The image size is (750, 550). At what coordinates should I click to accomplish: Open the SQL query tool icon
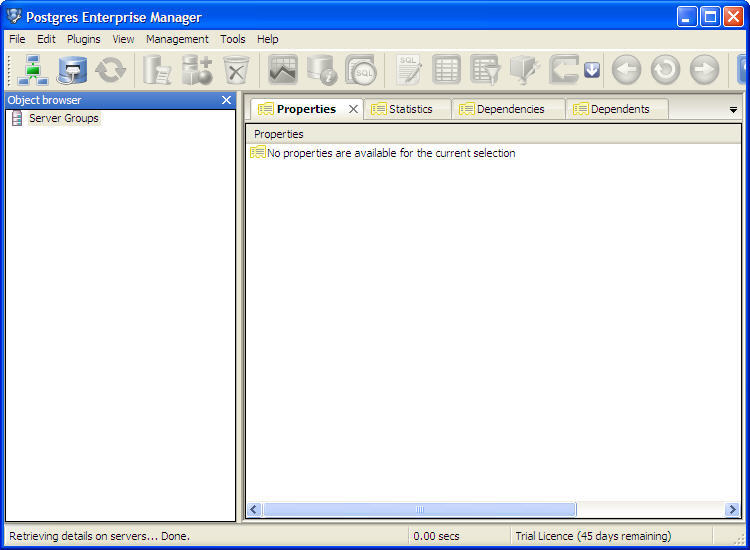click(408, 70)
